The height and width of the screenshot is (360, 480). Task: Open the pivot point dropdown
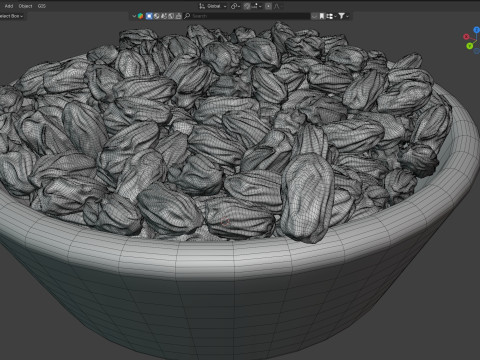pos(235,6)
